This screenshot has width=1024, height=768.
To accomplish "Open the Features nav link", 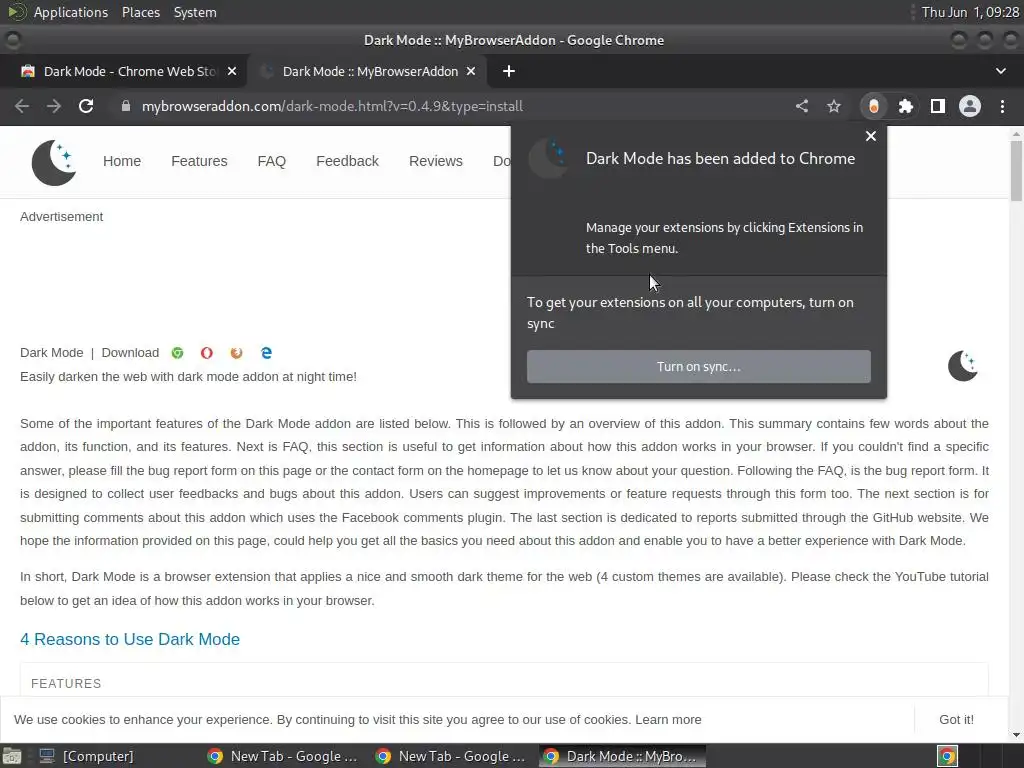I will coord(199,161).
